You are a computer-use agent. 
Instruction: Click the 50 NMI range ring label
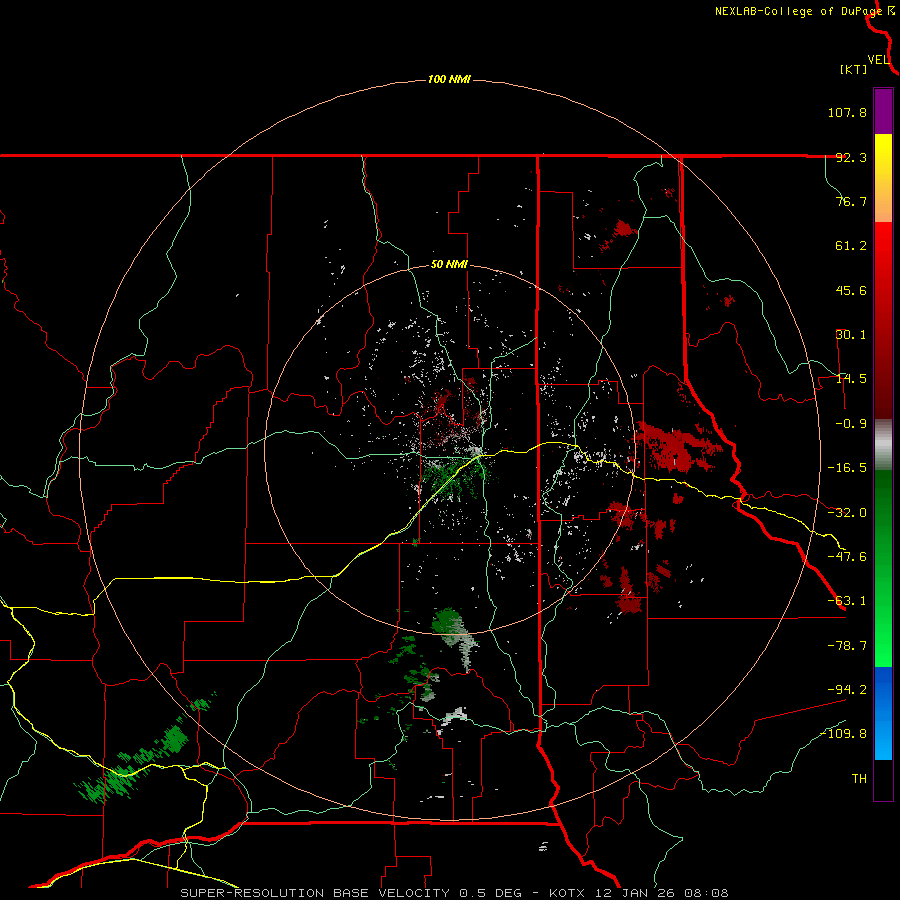(449, 264)
